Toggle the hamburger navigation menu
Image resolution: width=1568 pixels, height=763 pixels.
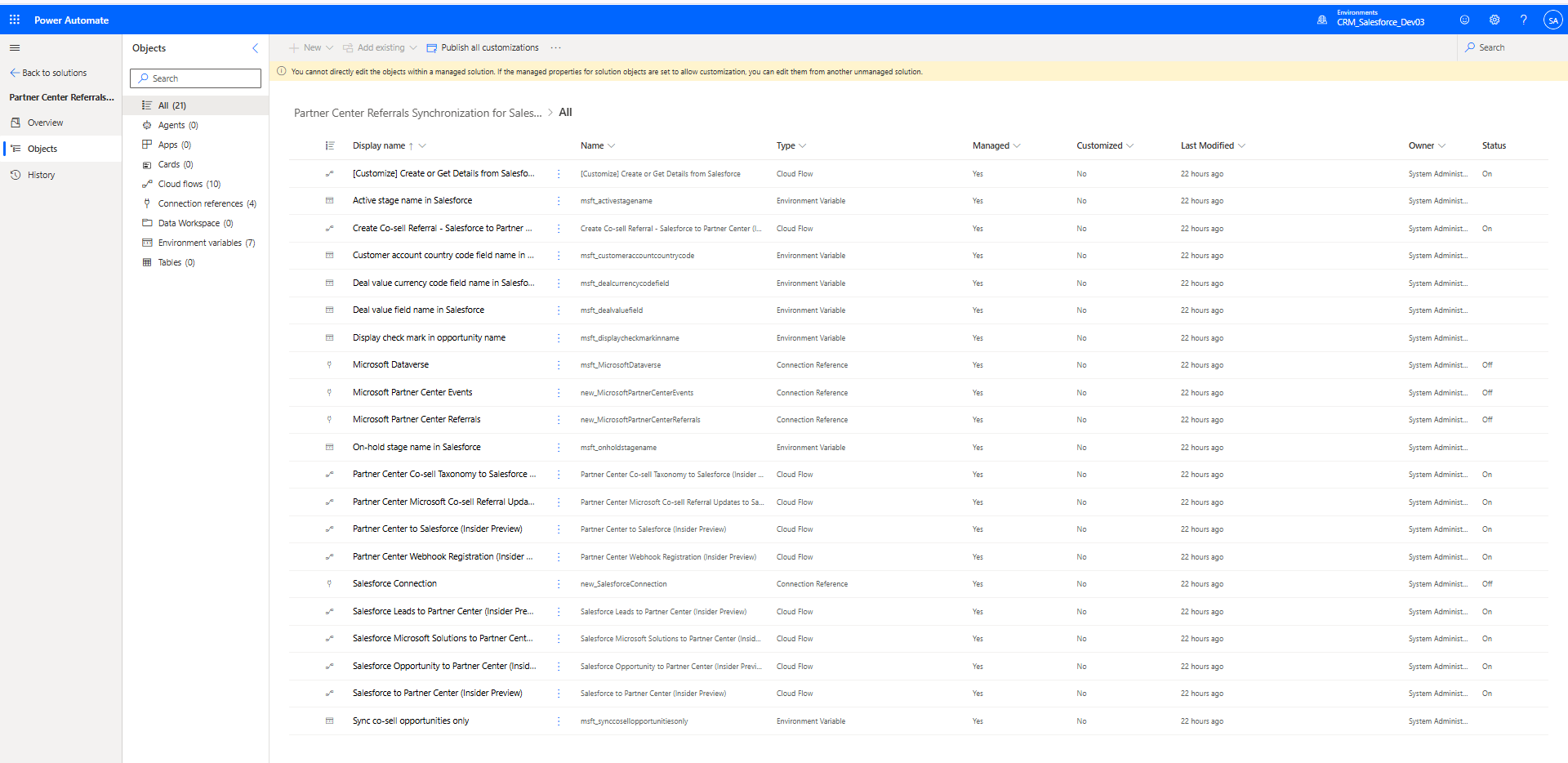(x=15, y=47)
